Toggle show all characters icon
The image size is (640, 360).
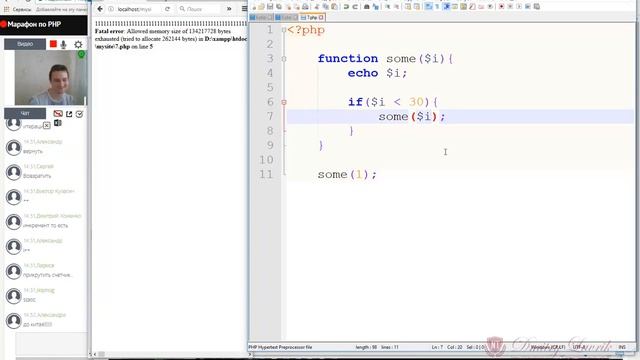click(x=437, y=7)
